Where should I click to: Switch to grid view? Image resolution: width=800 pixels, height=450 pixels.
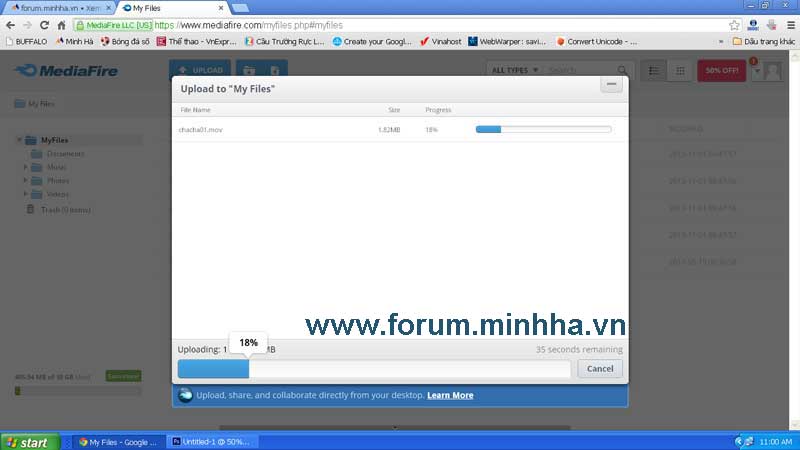click(680, 70)
